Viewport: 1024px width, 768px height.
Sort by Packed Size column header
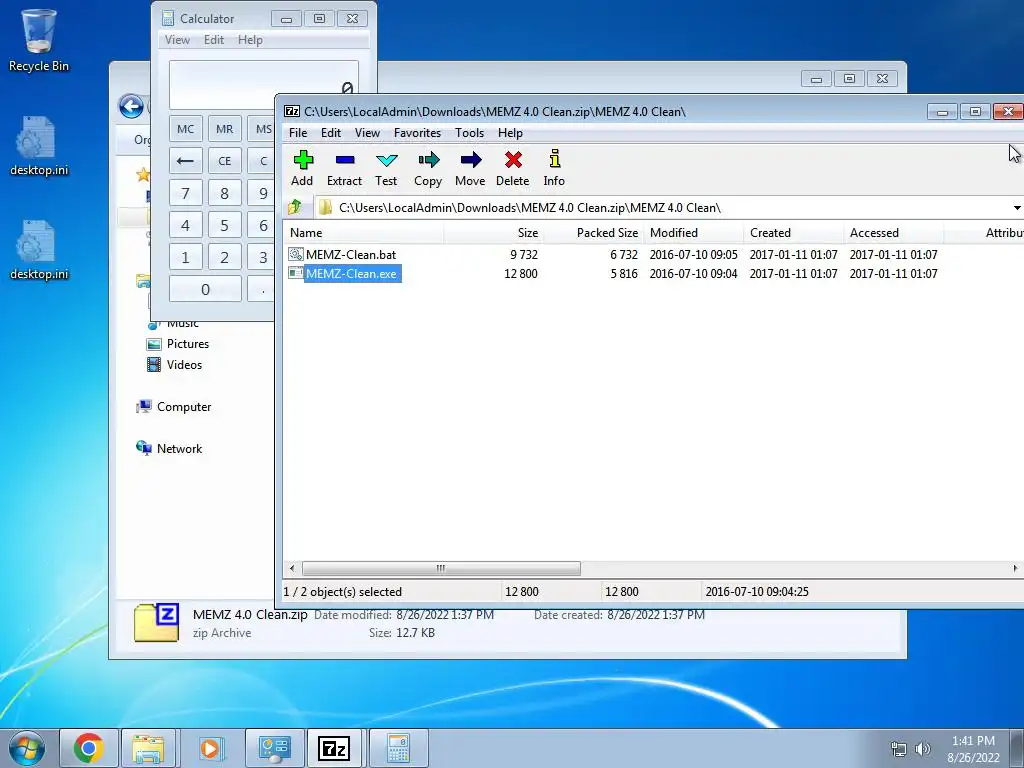pyautogui.click(x=594, y=232)
